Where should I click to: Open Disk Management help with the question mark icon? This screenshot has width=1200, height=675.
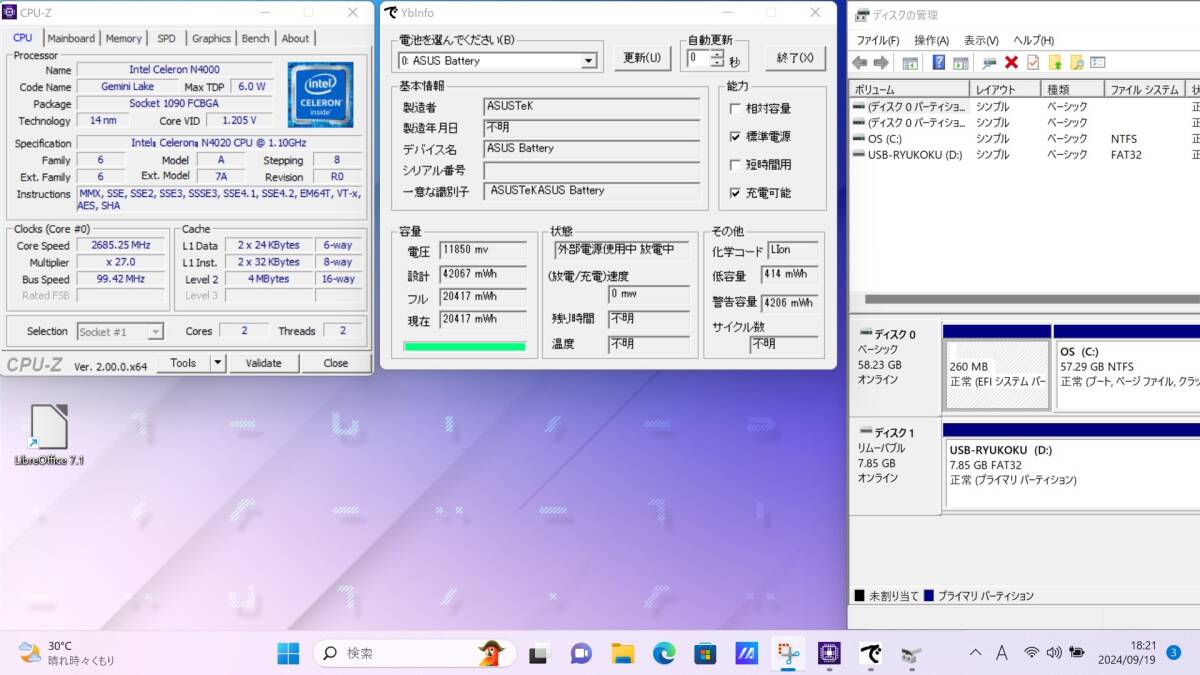[x=938, y=62]
